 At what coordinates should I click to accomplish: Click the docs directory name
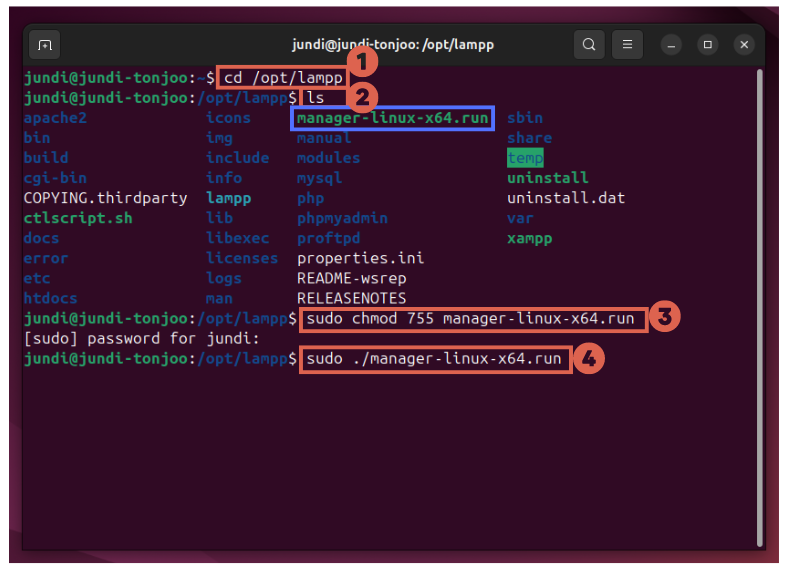click(42, 238)
